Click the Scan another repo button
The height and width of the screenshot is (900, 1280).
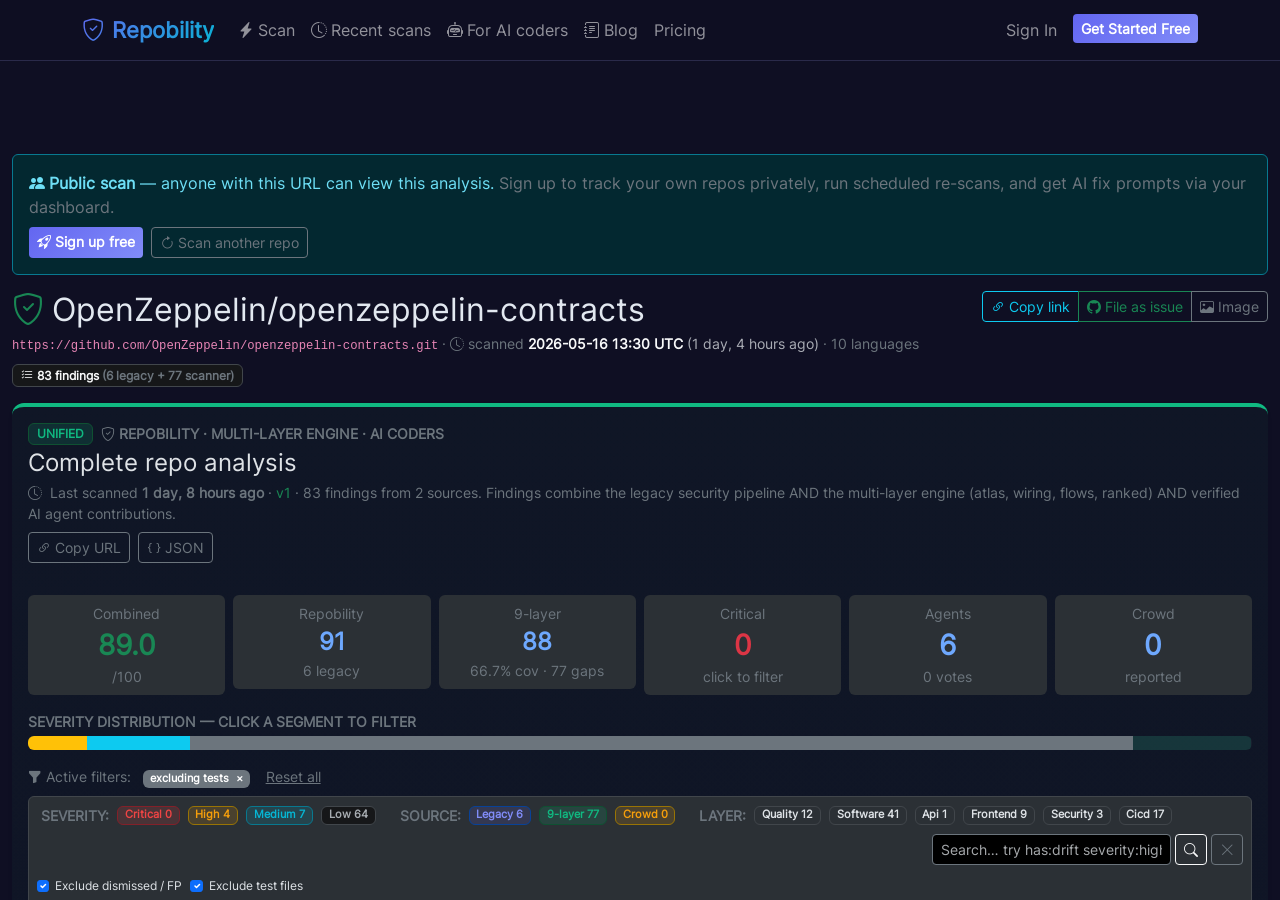point(229,242)
